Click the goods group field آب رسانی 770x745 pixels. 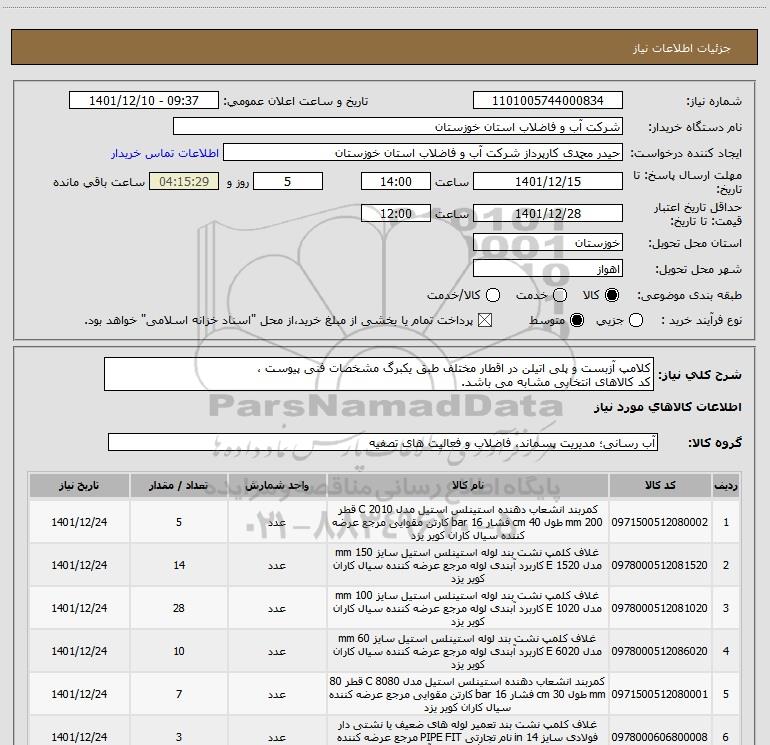coord(383,442)
